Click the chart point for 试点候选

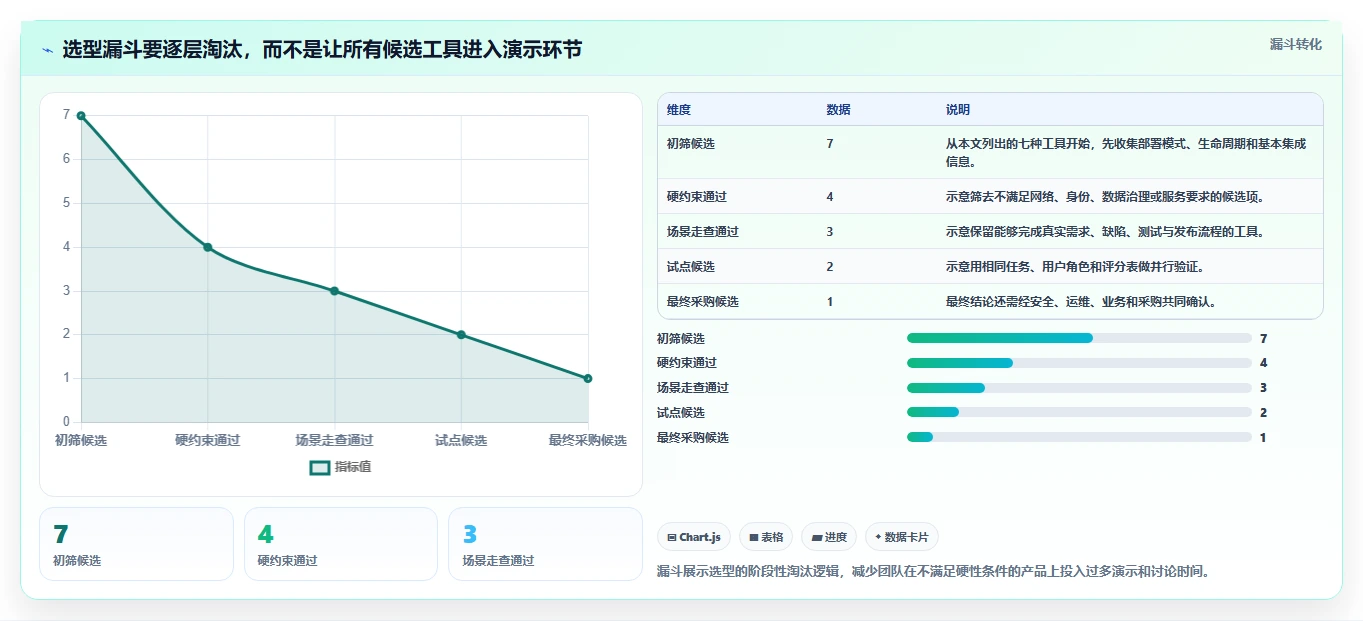461,335
